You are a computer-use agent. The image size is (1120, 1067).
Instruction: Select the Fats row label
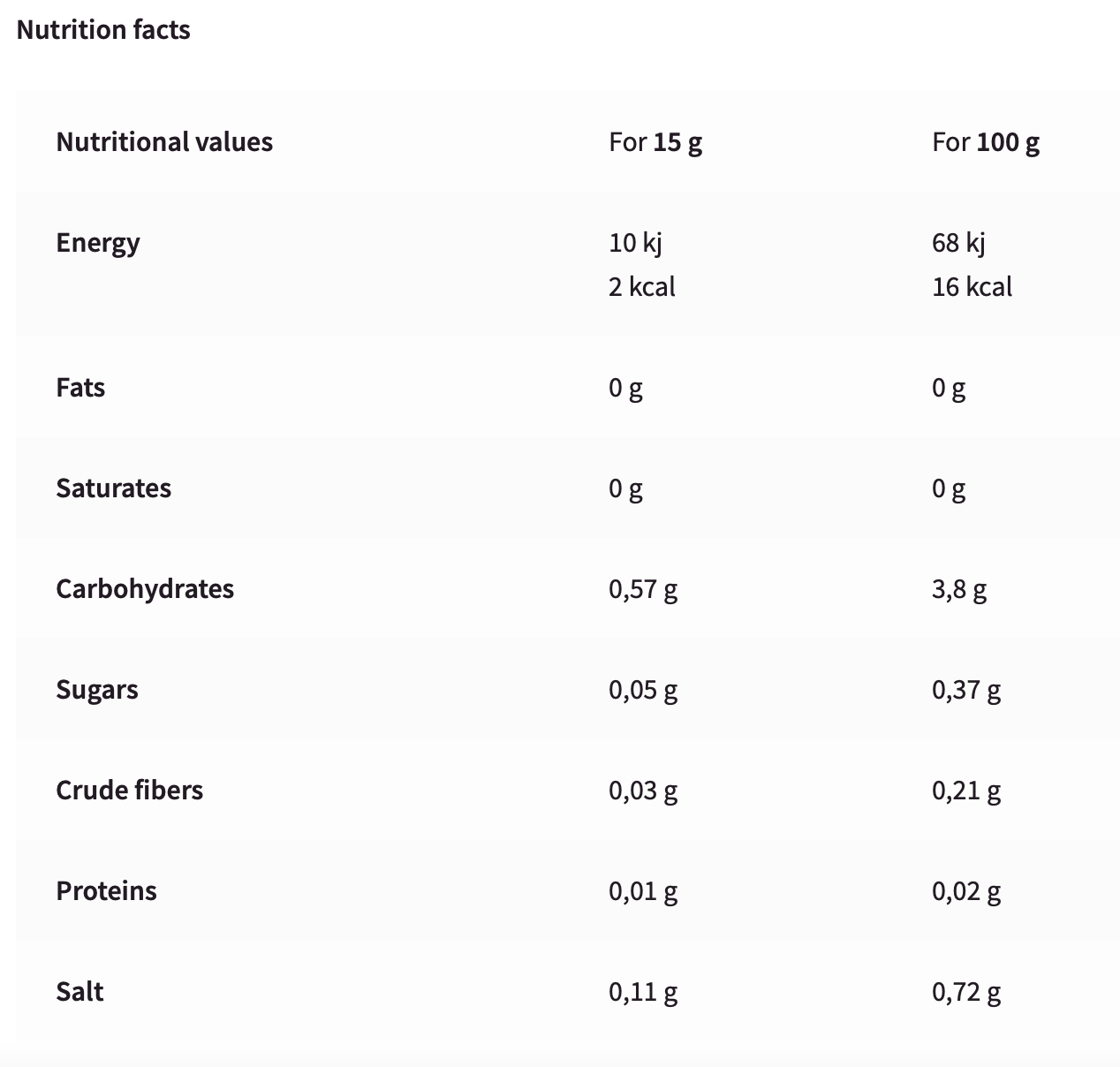pyautogui.click(x=80, y=388)
